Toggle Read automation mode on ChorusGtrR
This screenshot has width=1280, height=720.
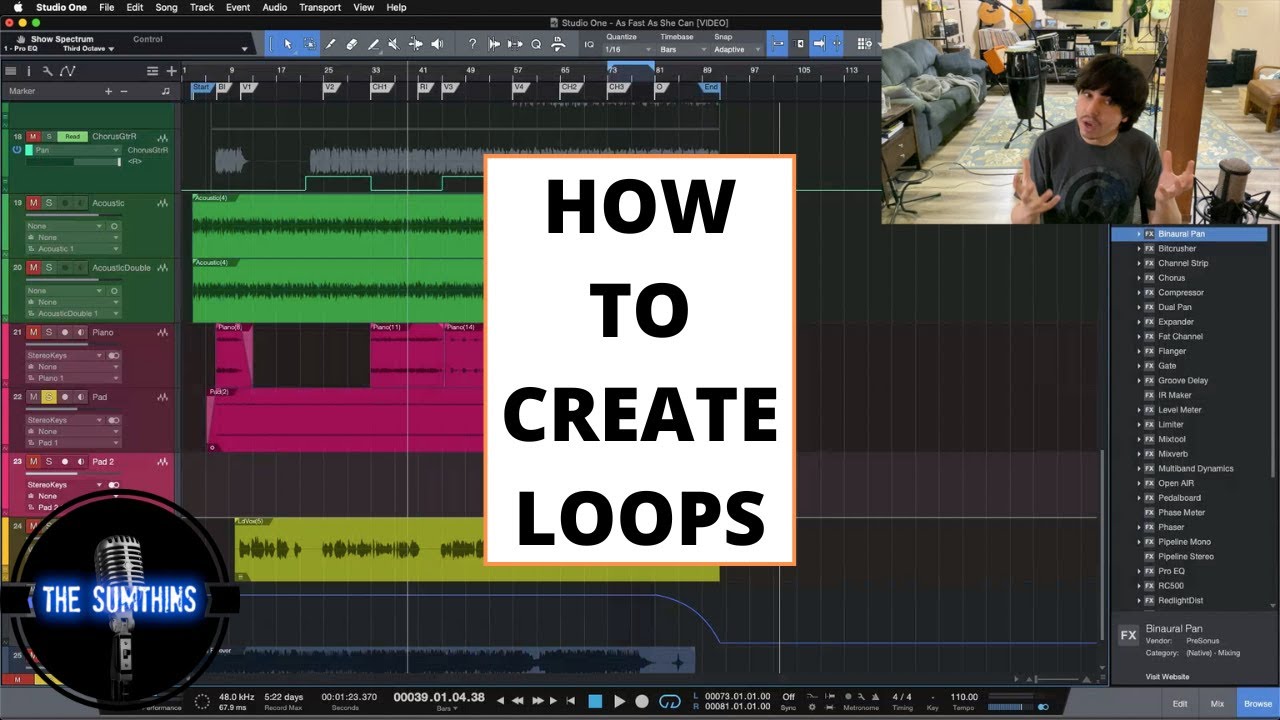[x=71, y=136]
